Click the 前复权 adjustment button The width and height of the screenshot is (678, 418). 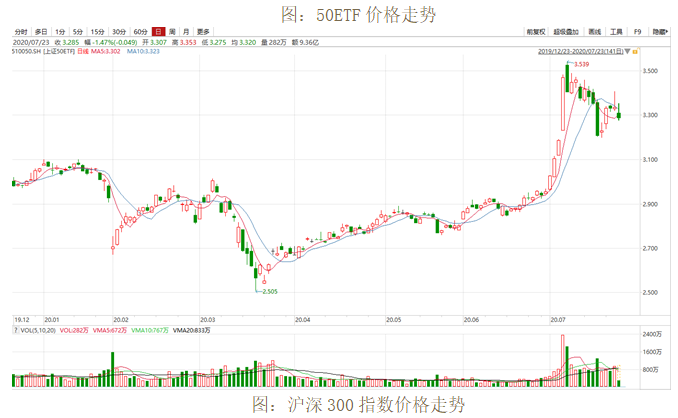point(536,32)
